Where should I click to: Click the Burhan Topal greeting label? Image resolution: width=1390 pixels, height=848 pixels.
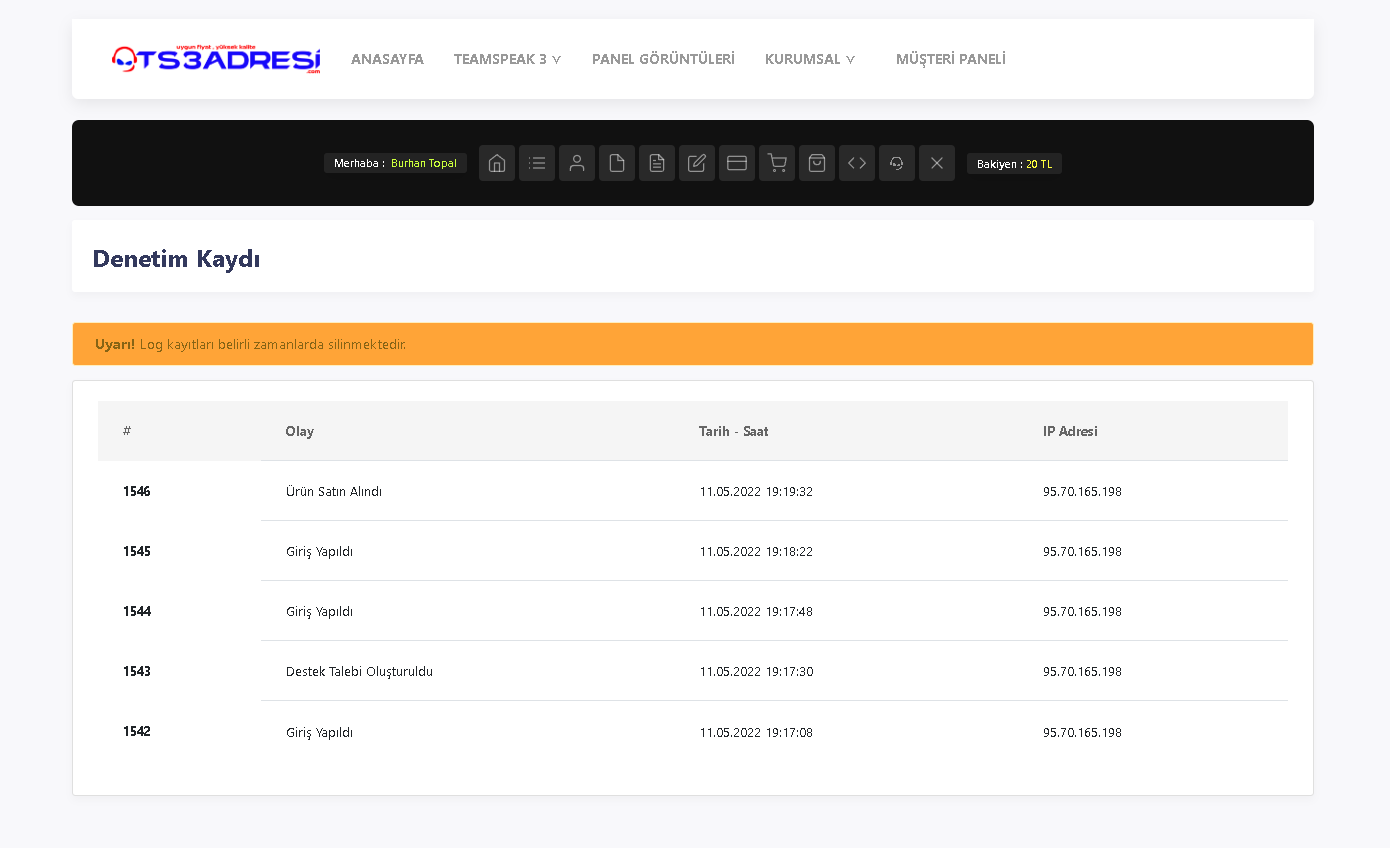(x=395, y=163)
